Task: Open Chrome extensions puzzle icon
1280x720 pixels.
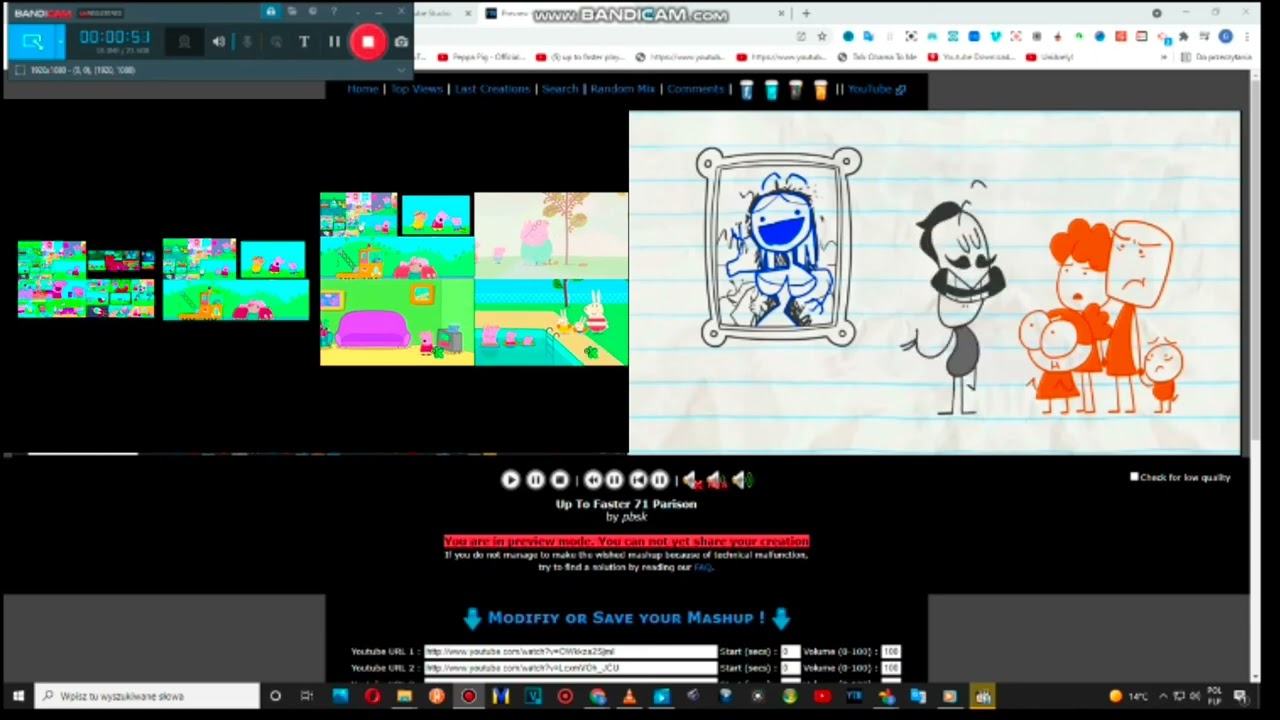Action: pyautogui.click(x=1183, y=36)
